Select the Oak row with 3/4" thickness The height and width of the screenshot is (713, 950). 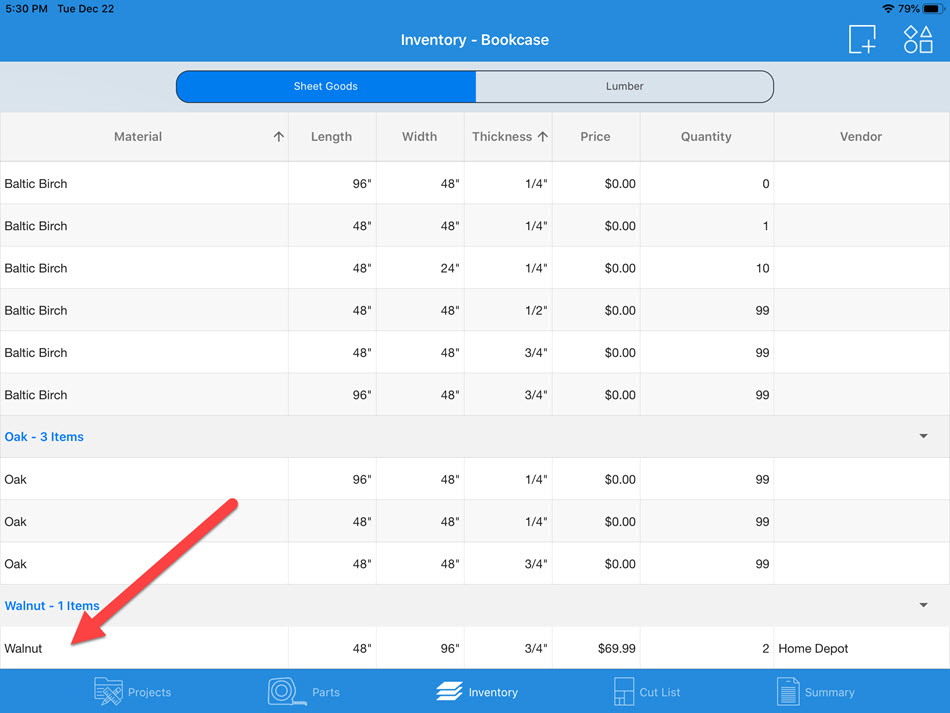coord(475,563)
